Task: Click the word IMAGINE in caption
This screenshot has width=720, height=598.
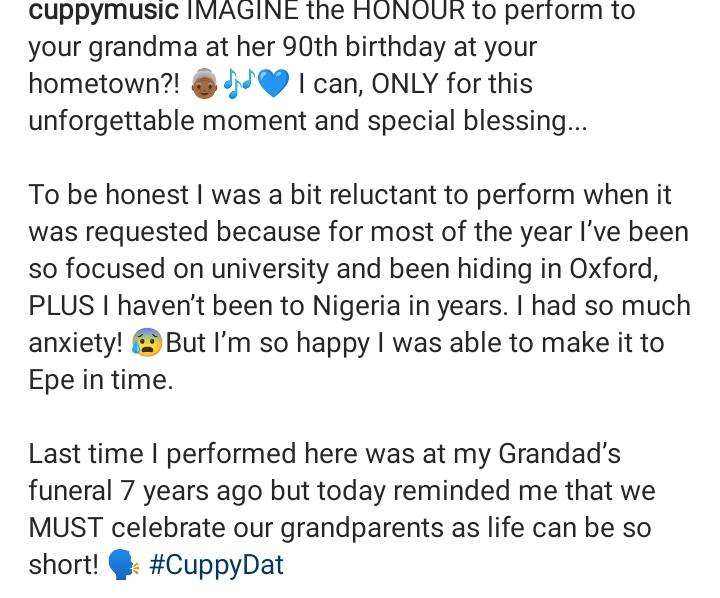Action: click(242, 10)
